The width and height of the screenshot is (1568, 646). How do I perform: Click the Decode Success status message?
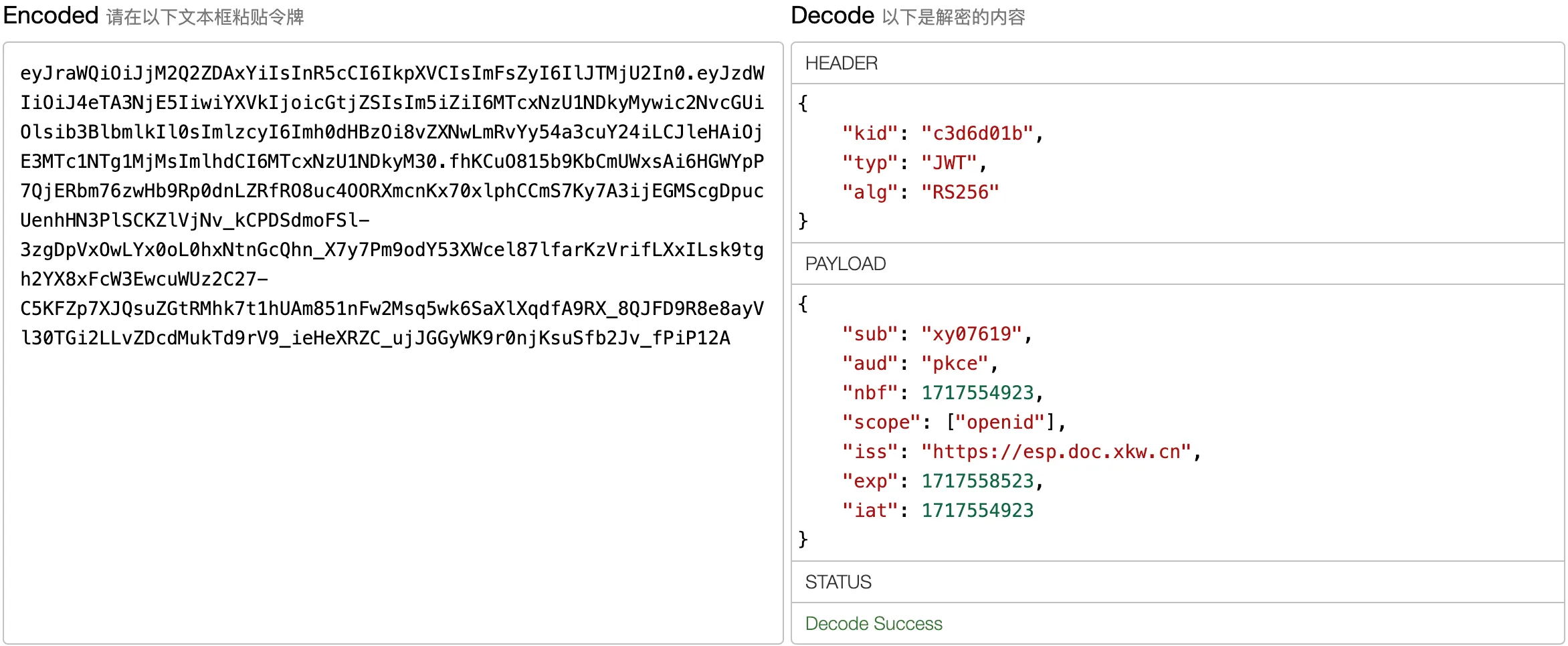[x=873, y=624]
